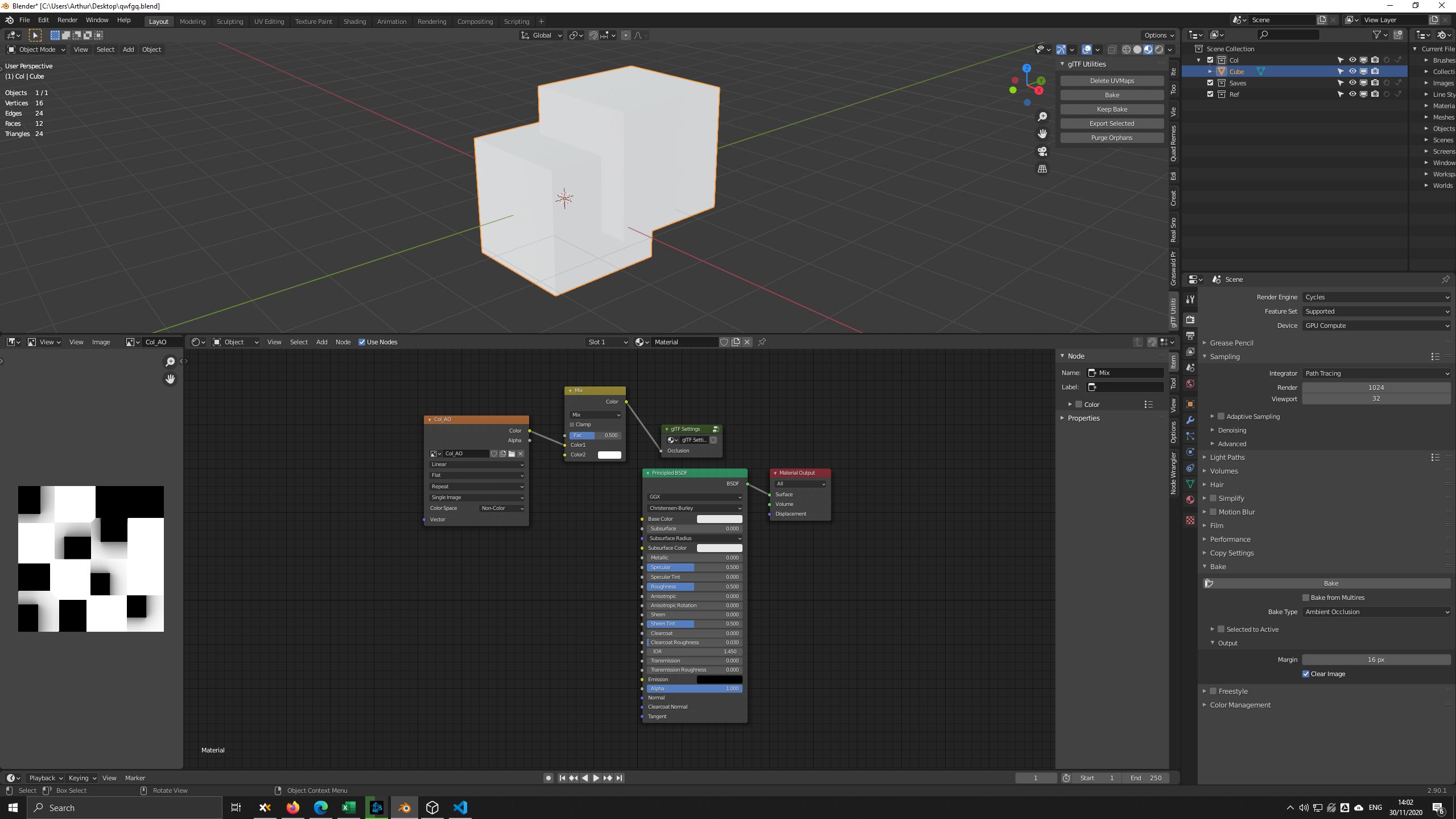
Task: Toggle Use Nodes checkbox
Action: tap(361, 342)
